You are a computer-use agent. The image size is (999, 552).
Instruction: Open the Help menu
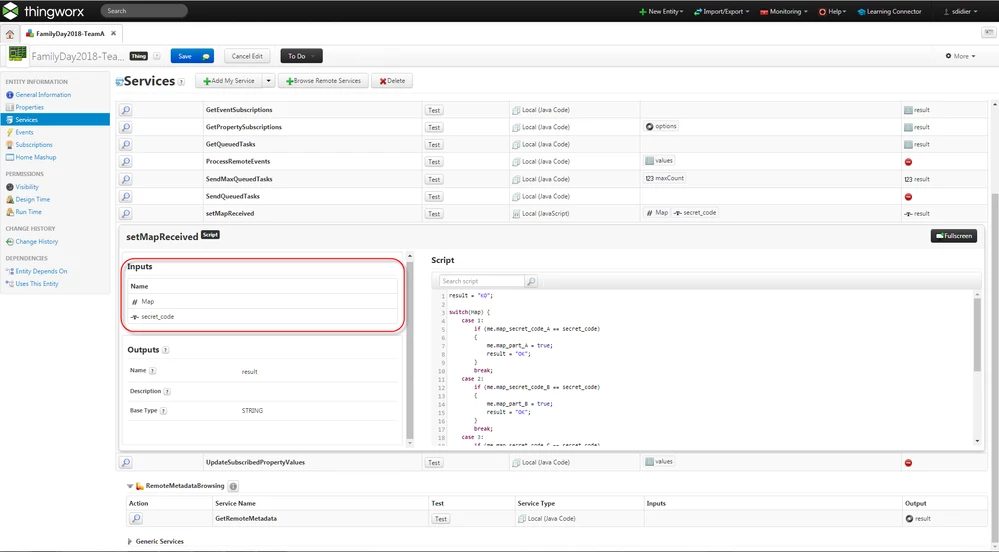pos(832,11)
